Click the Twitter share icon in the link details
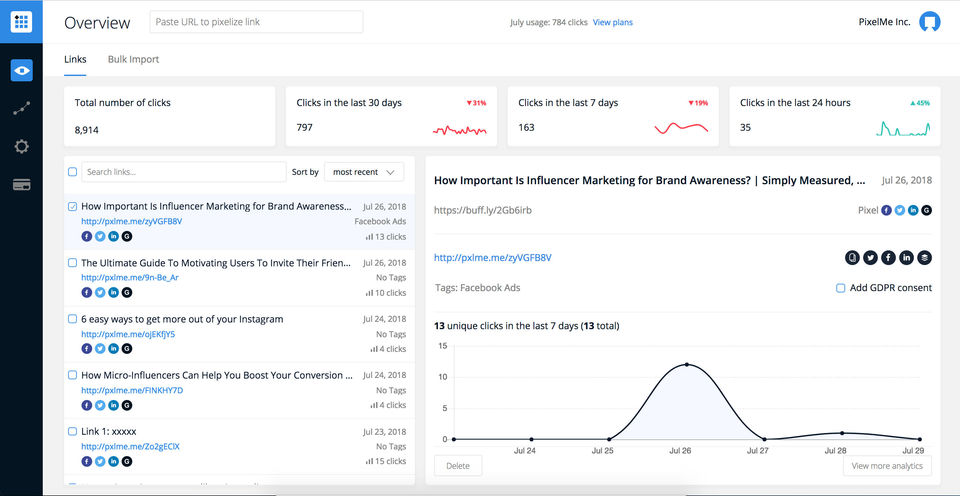This screenshot has height=496, width=960. [x=871, y=258]
